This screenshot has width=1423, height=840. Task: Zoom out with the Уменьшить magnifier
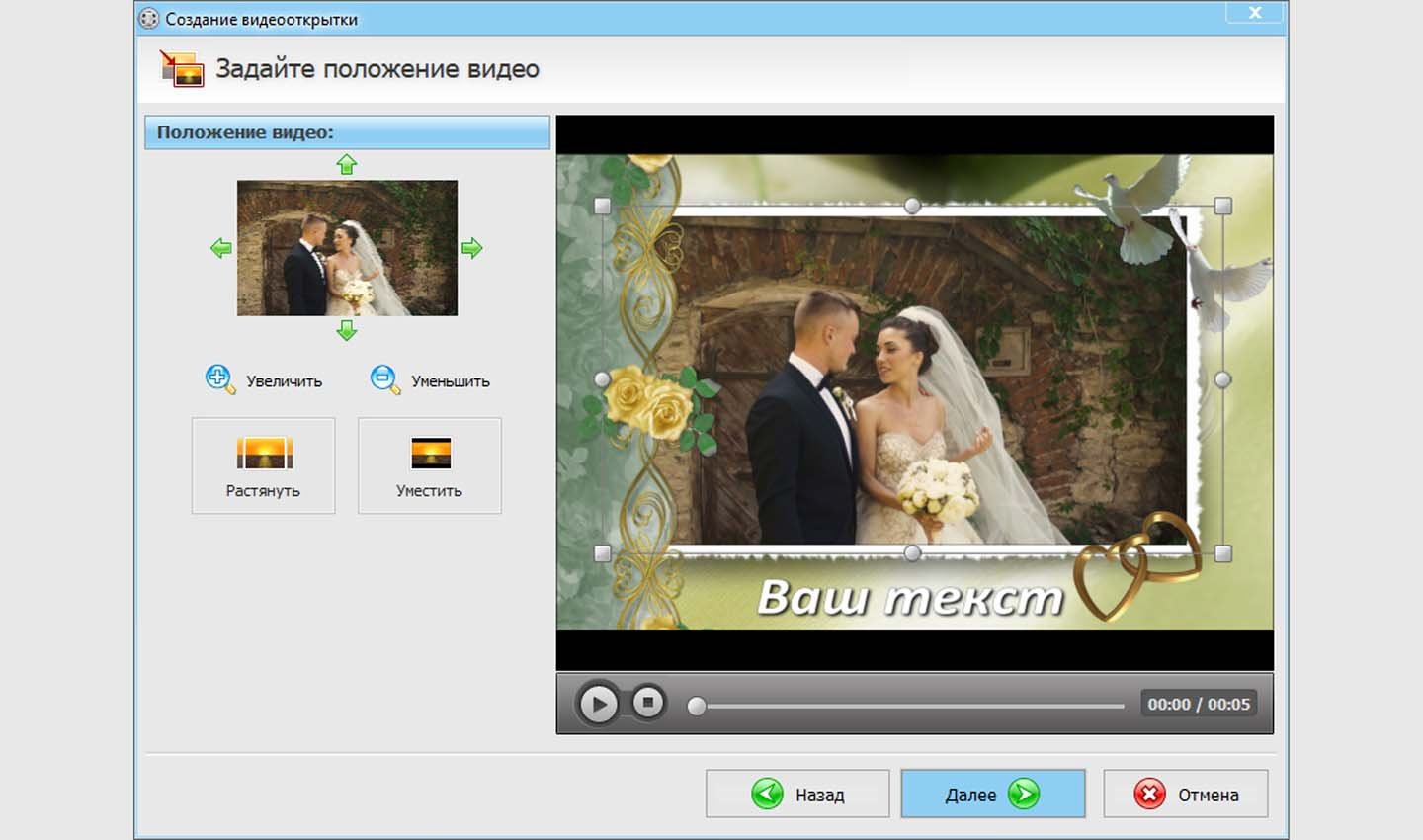(x=384, y=379)
